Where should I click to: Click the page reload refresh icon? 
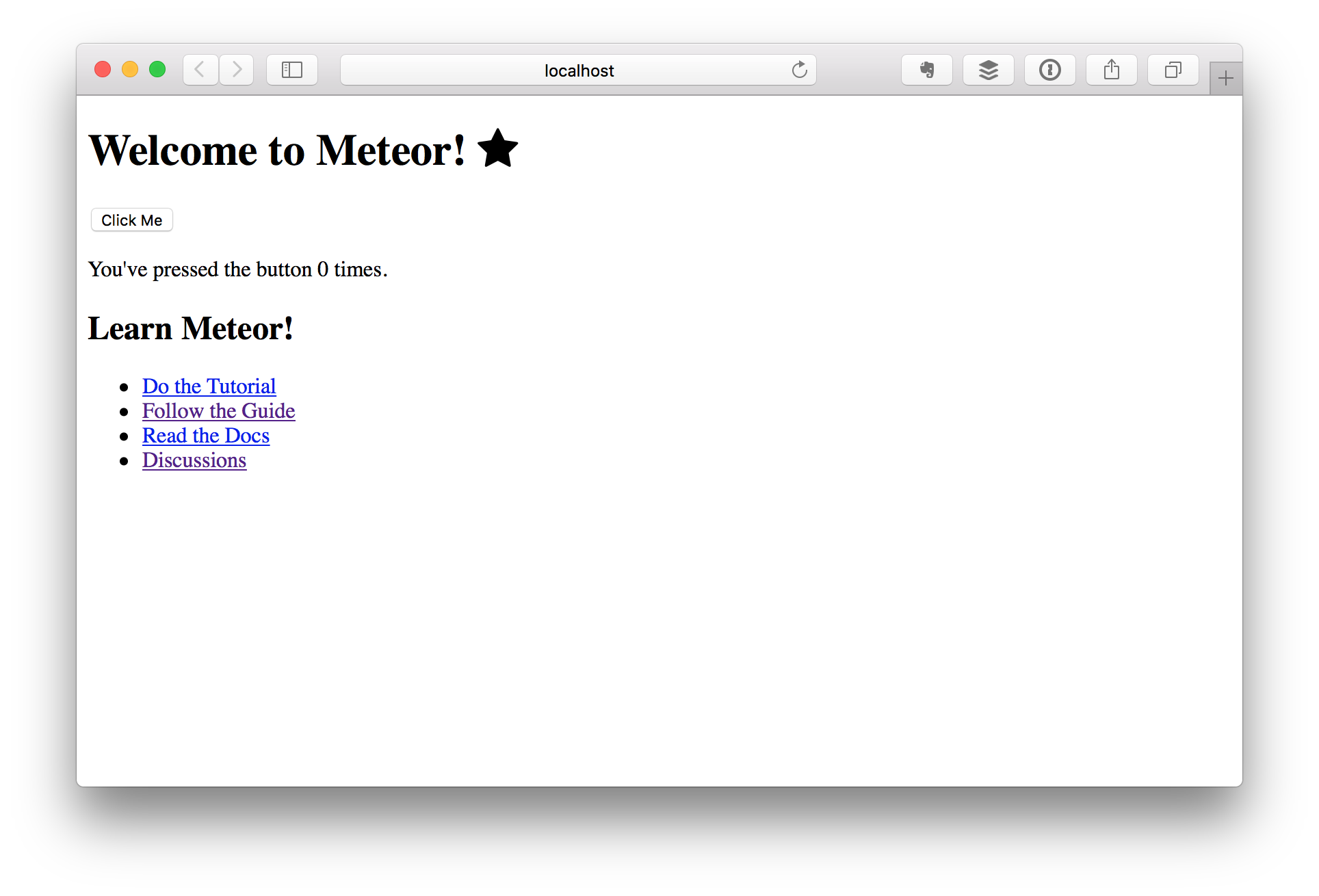tap(800, 69)
